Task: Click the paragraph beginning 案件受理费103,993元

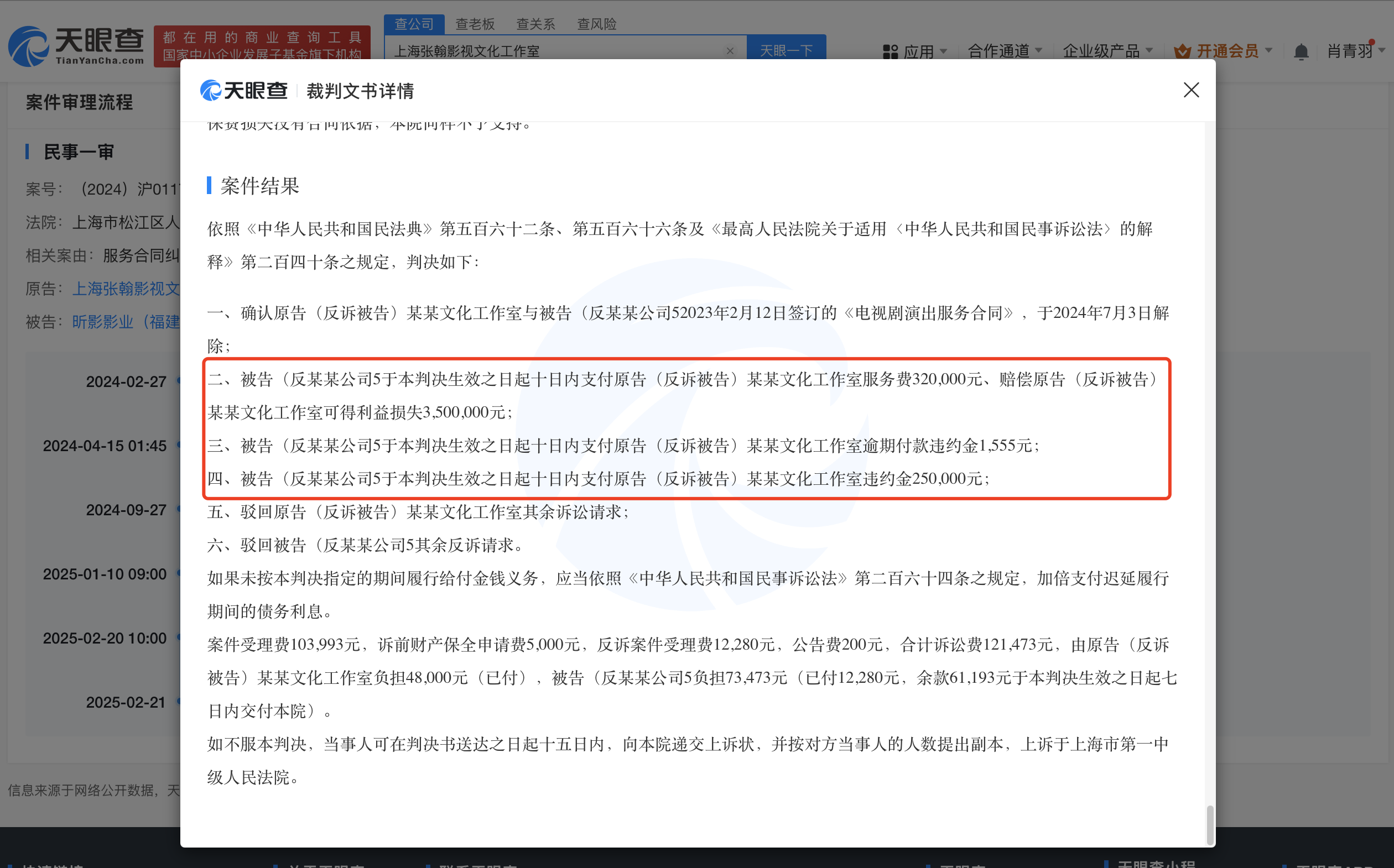Action: (x=692, y=678)
